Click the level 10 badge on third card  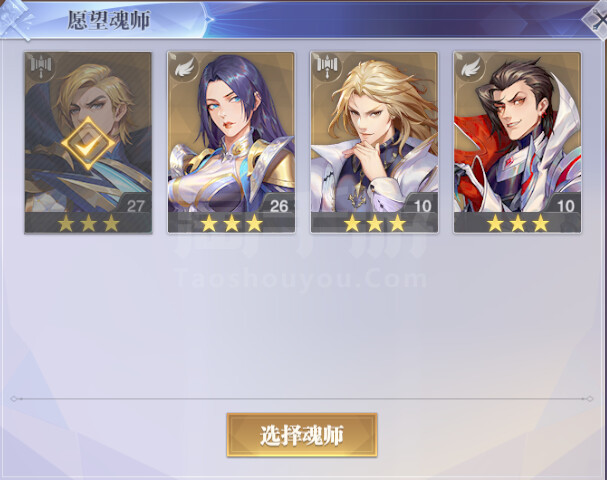(x=422, y=206)
